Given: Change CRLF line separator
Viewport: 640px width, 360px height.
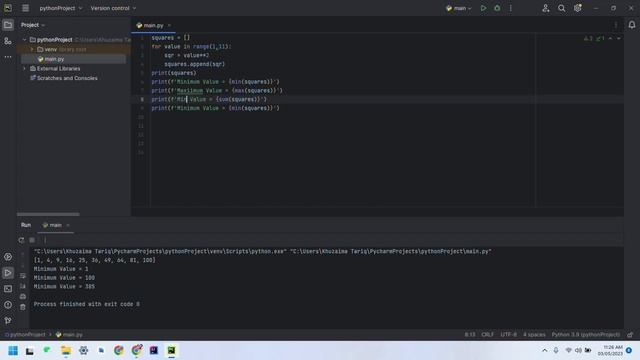Looking at the screenshot, I should pyautogui.click(x=488, y=335).
